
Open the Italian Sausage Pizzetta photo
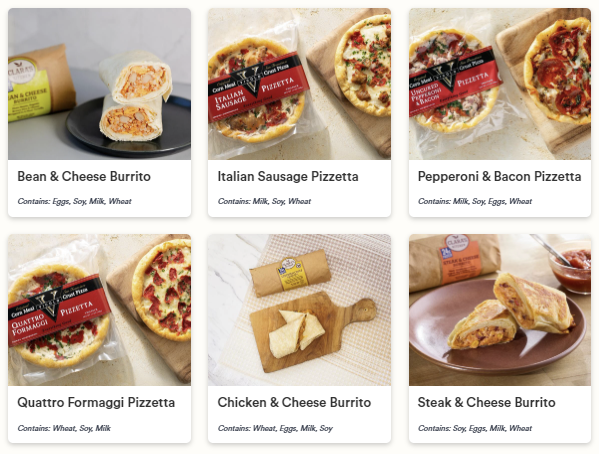point(299,84)
